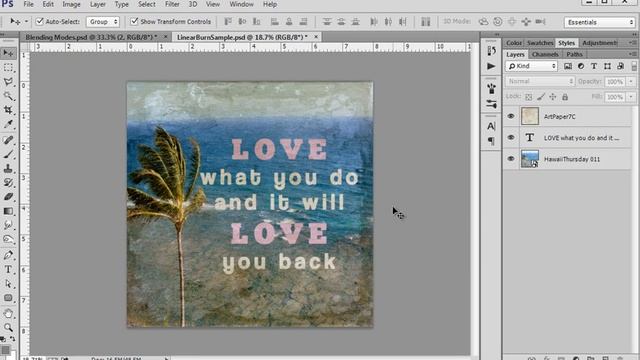The height and width of the screenshot is (360, 640).
Task: Select the Path Selection tool
Action: click(x=8, y=284)
